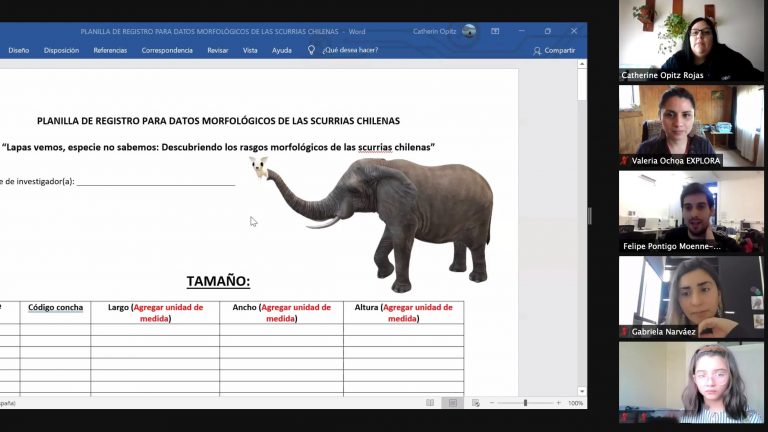The image size is (768, 432).
Task: Click the divider handle between share and videos
Action: (x=590, y=216)
